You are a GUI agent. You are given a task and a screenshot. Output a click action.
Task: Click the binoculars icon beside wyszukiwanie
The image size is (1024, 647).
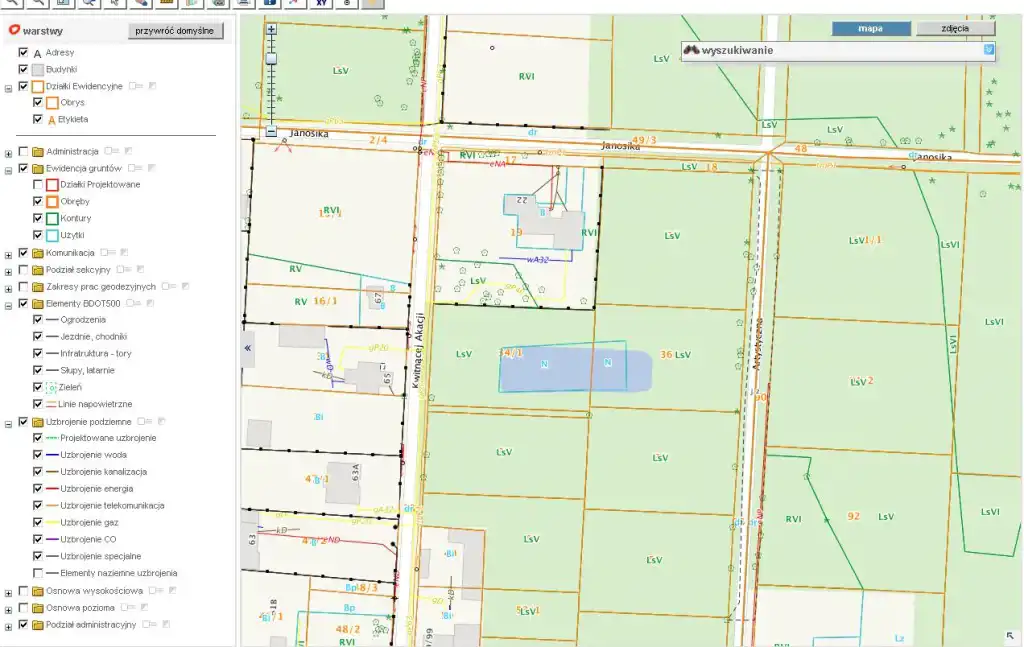pyautogui.click(x=691, y=51)
